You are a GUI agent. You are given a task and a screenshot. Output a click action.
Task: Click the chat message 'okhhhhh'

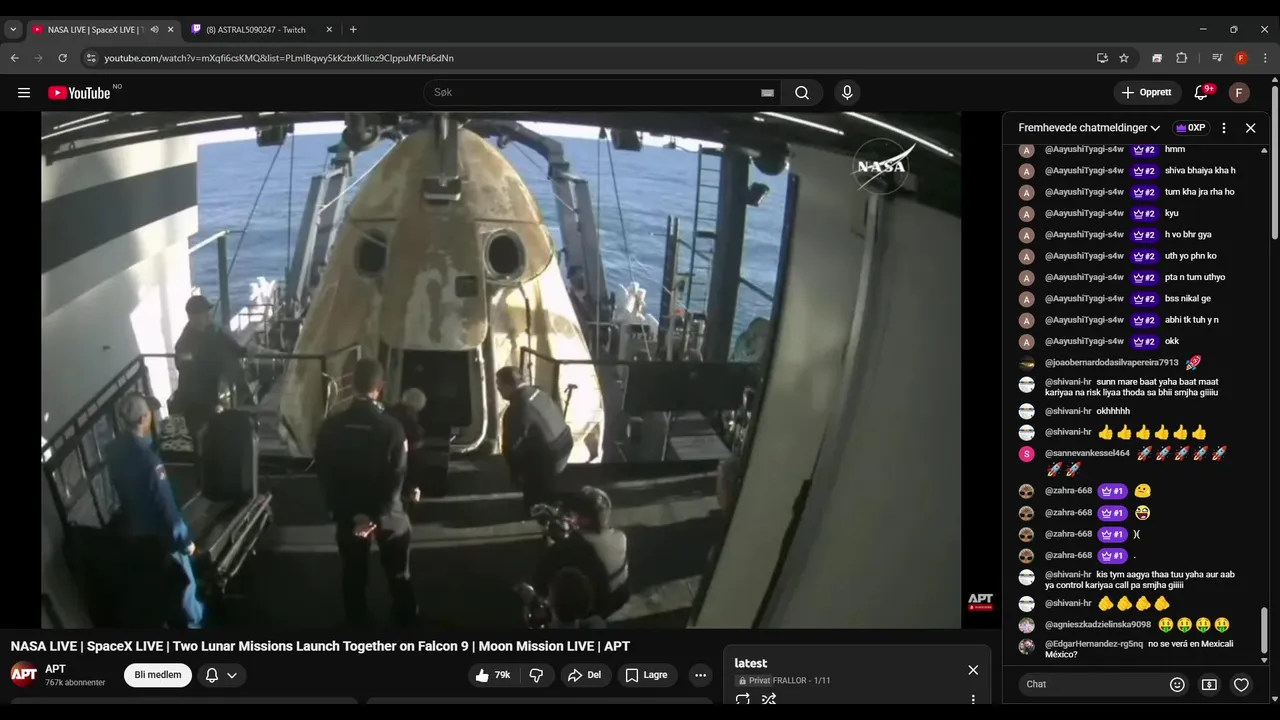(1113, 411)
